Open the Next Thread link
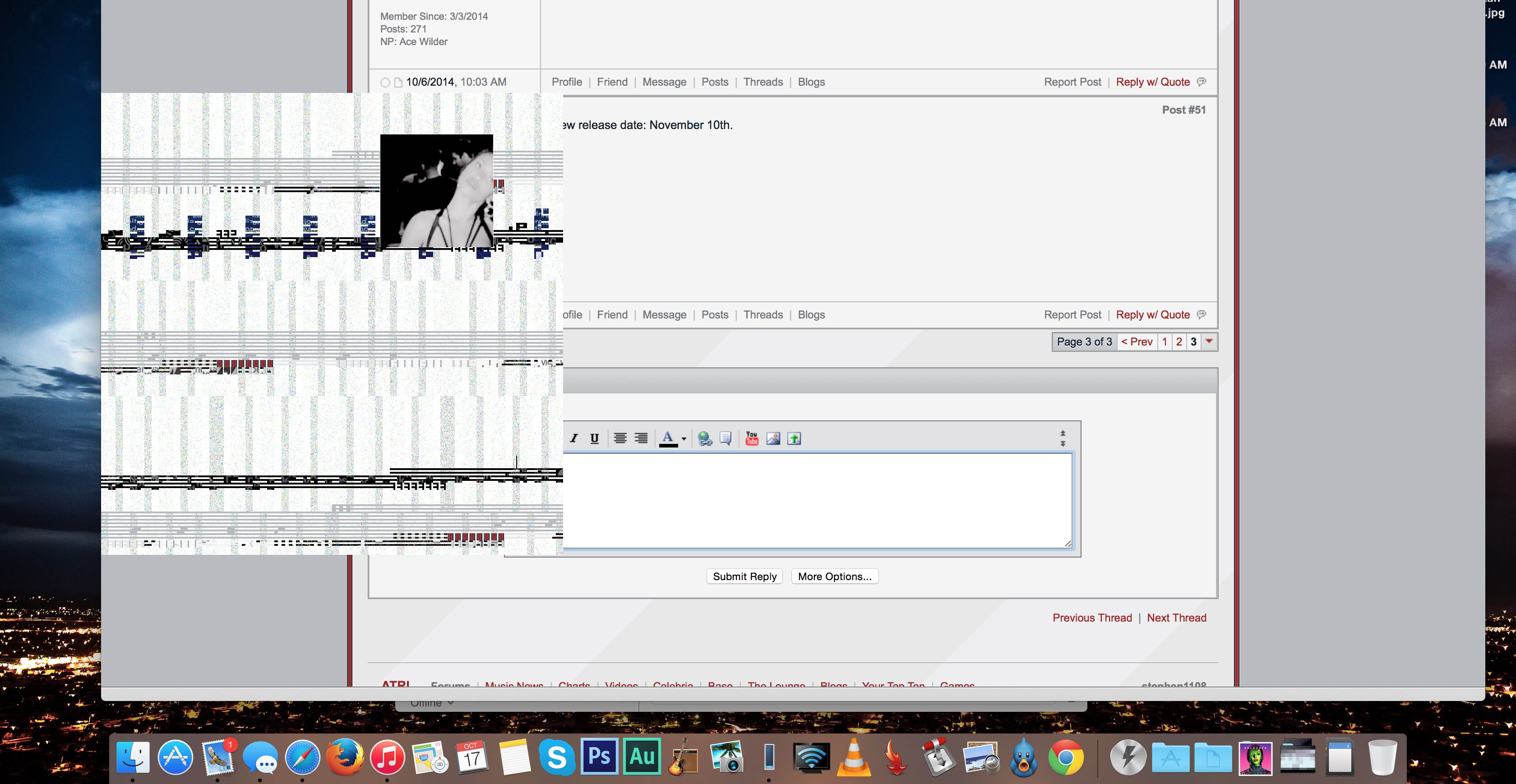Viewport: 1516px width, 784px height. click(x=1176, y=618)
